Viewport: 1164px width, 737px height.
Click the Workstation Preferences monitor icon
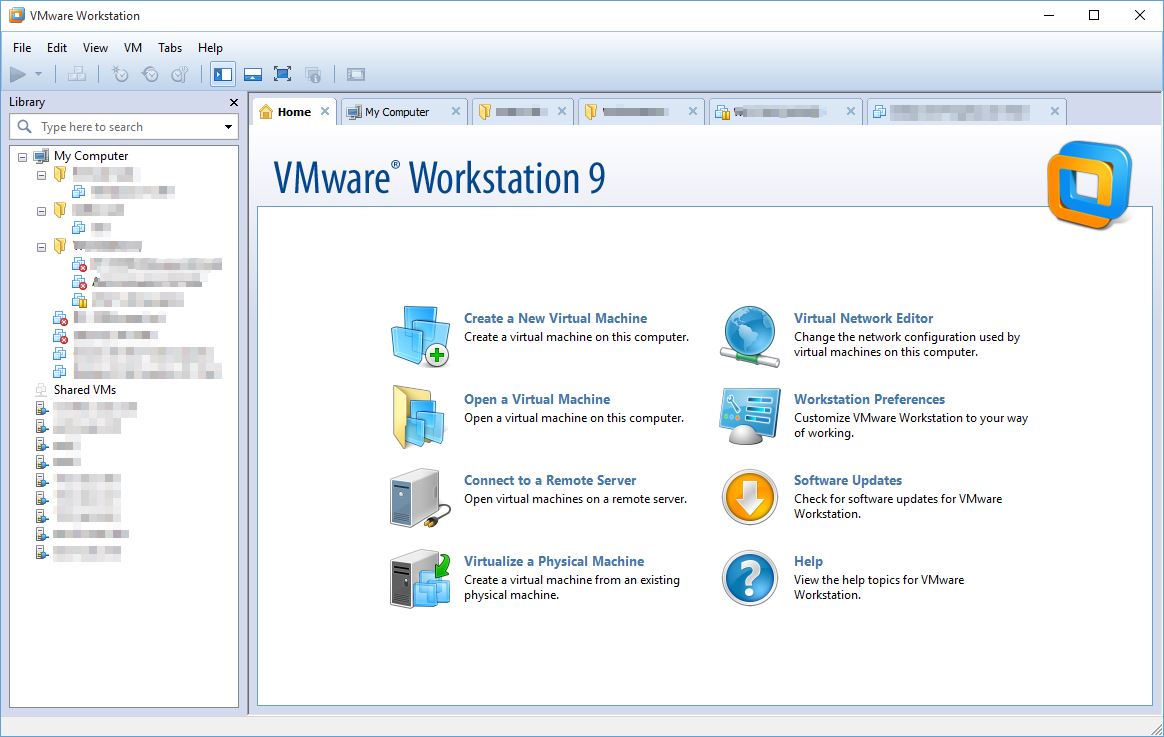pyautogui.click(x=750, y=416)
